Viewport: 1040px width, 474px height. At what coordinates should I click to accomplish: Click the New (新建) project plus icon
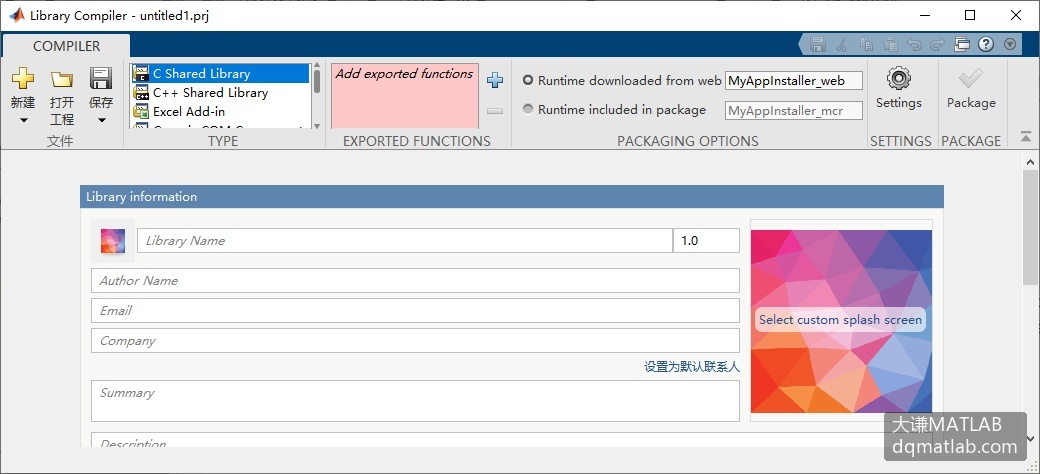[x=23, y=78]
